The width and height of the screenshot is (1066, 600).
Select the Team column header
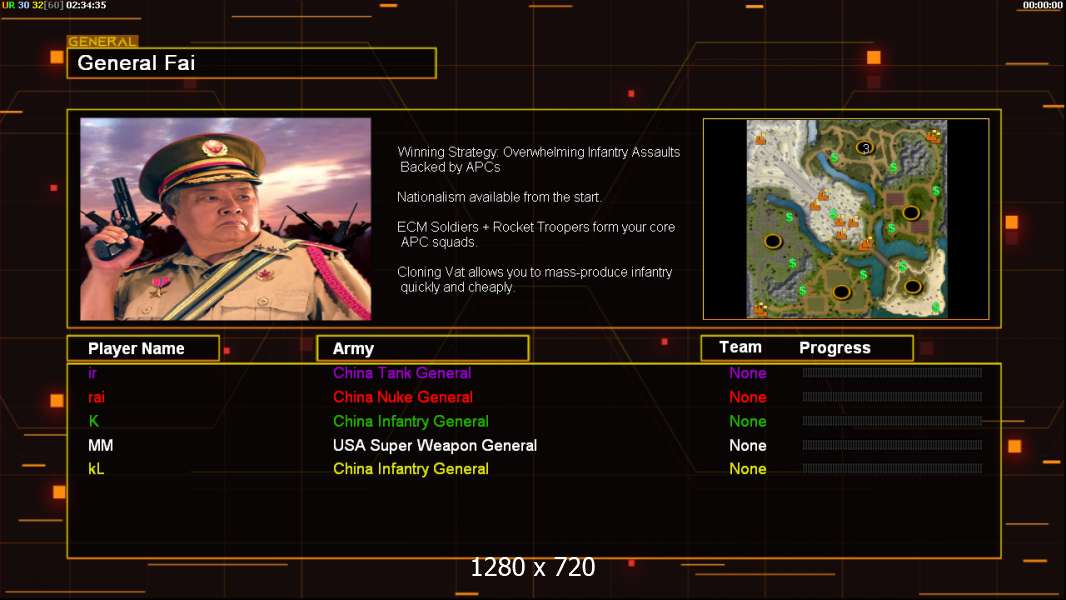click(x=740, y=347)
